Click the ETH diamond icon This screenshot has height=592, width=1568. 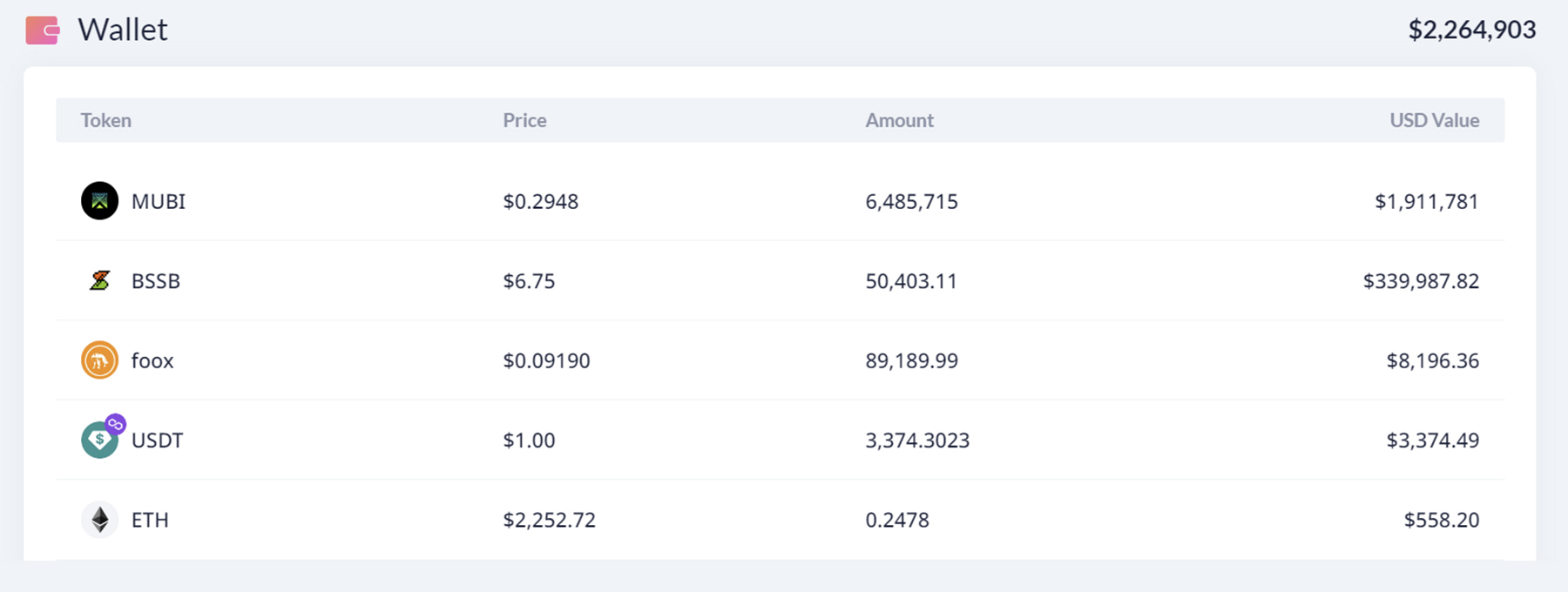99,520
